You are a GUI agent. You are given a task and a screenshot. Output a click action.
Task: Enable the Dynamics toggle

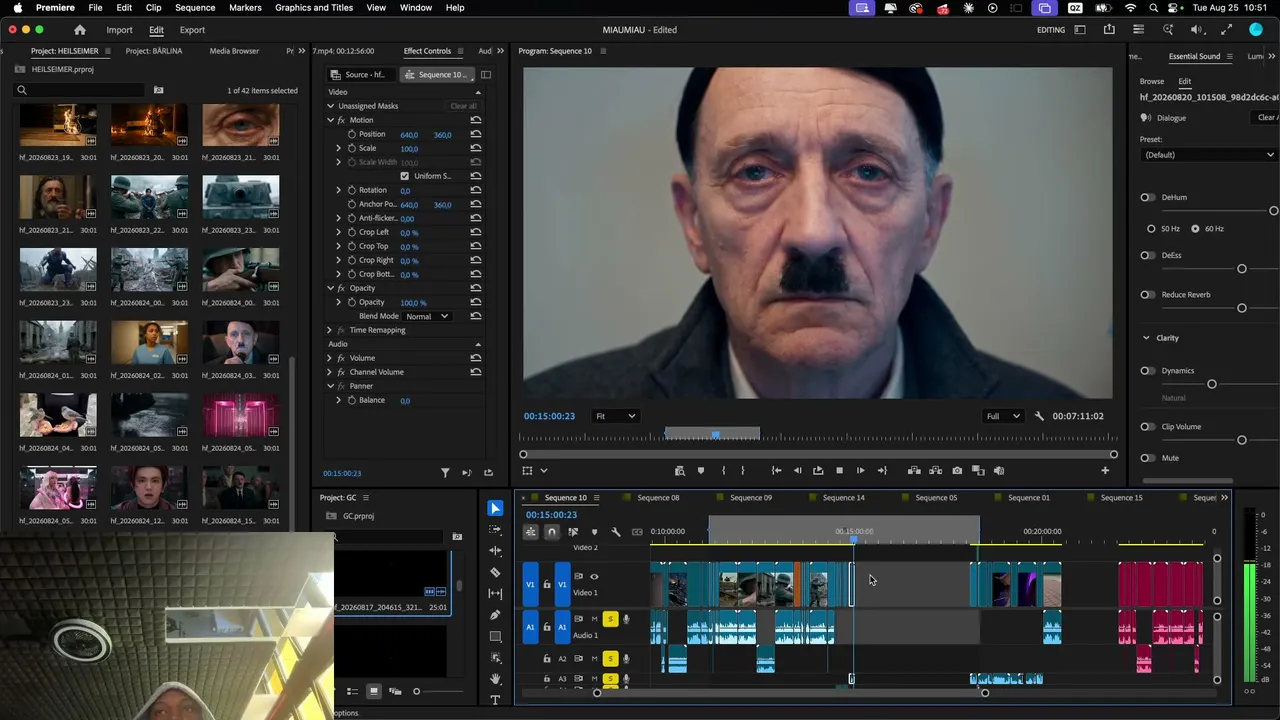pos(1147,371)
